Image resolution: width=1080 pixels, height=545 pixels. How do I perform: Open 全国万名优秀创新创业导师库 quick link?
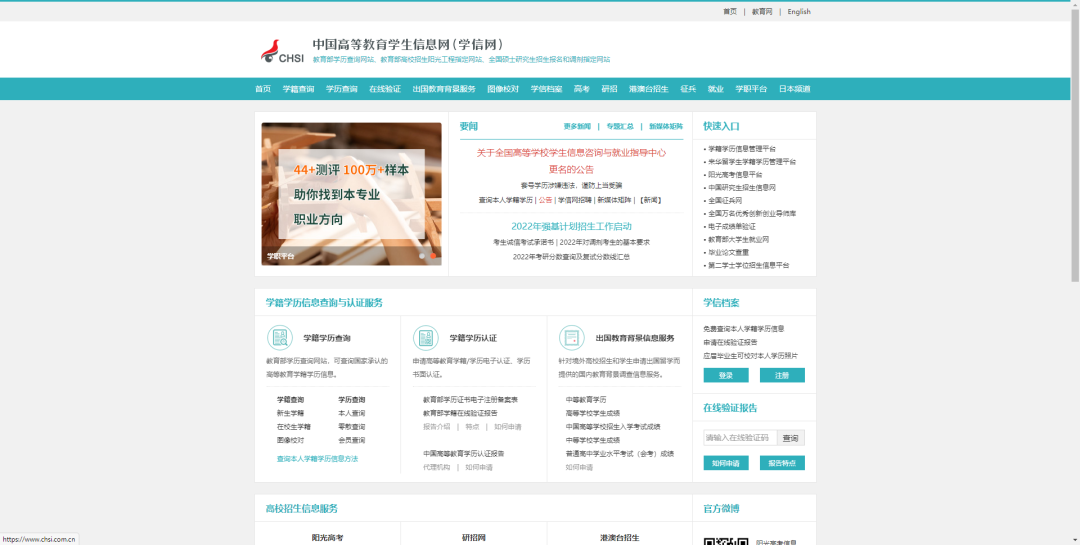click(751, 214)
